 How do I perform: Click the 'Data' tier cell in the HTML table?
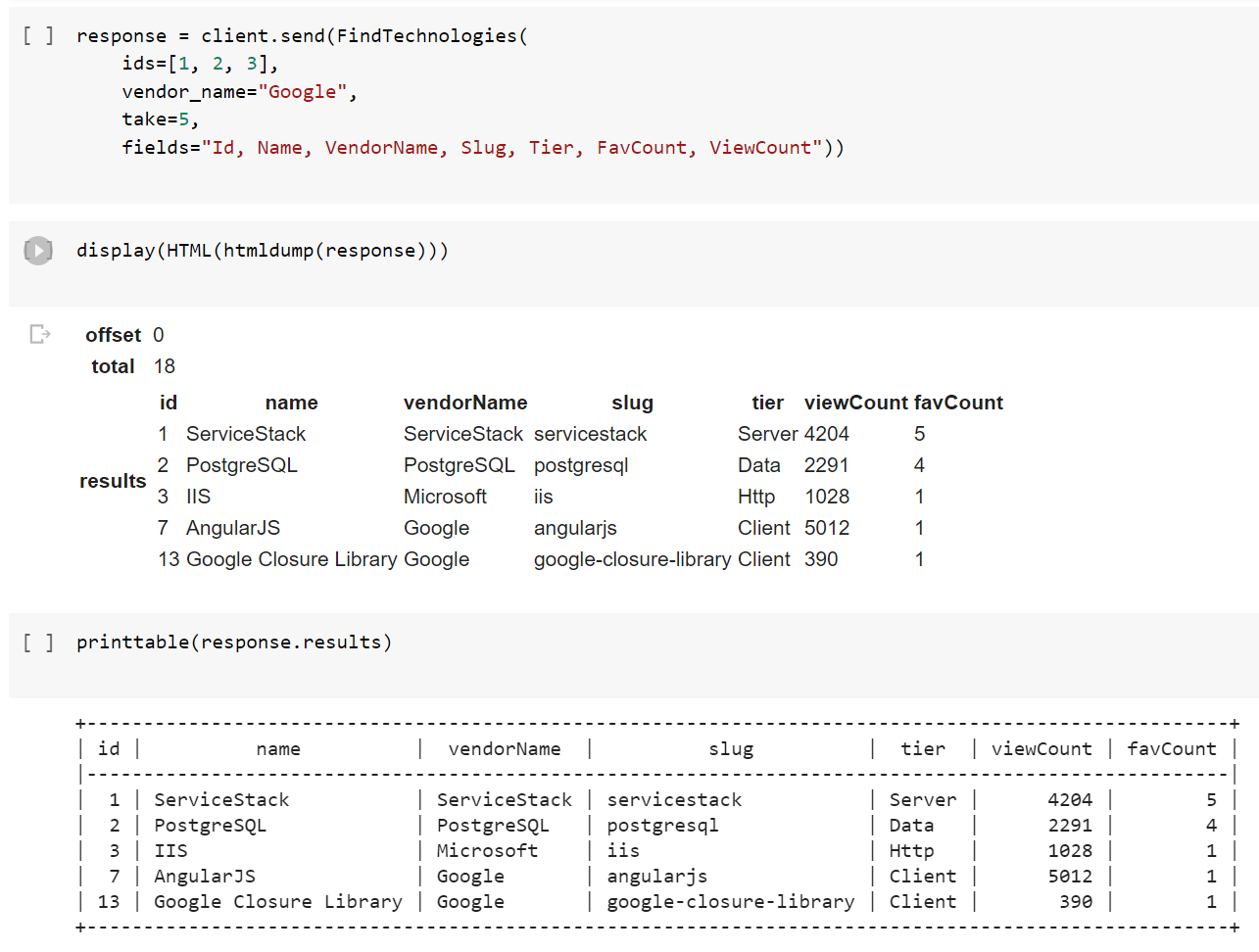759,465
